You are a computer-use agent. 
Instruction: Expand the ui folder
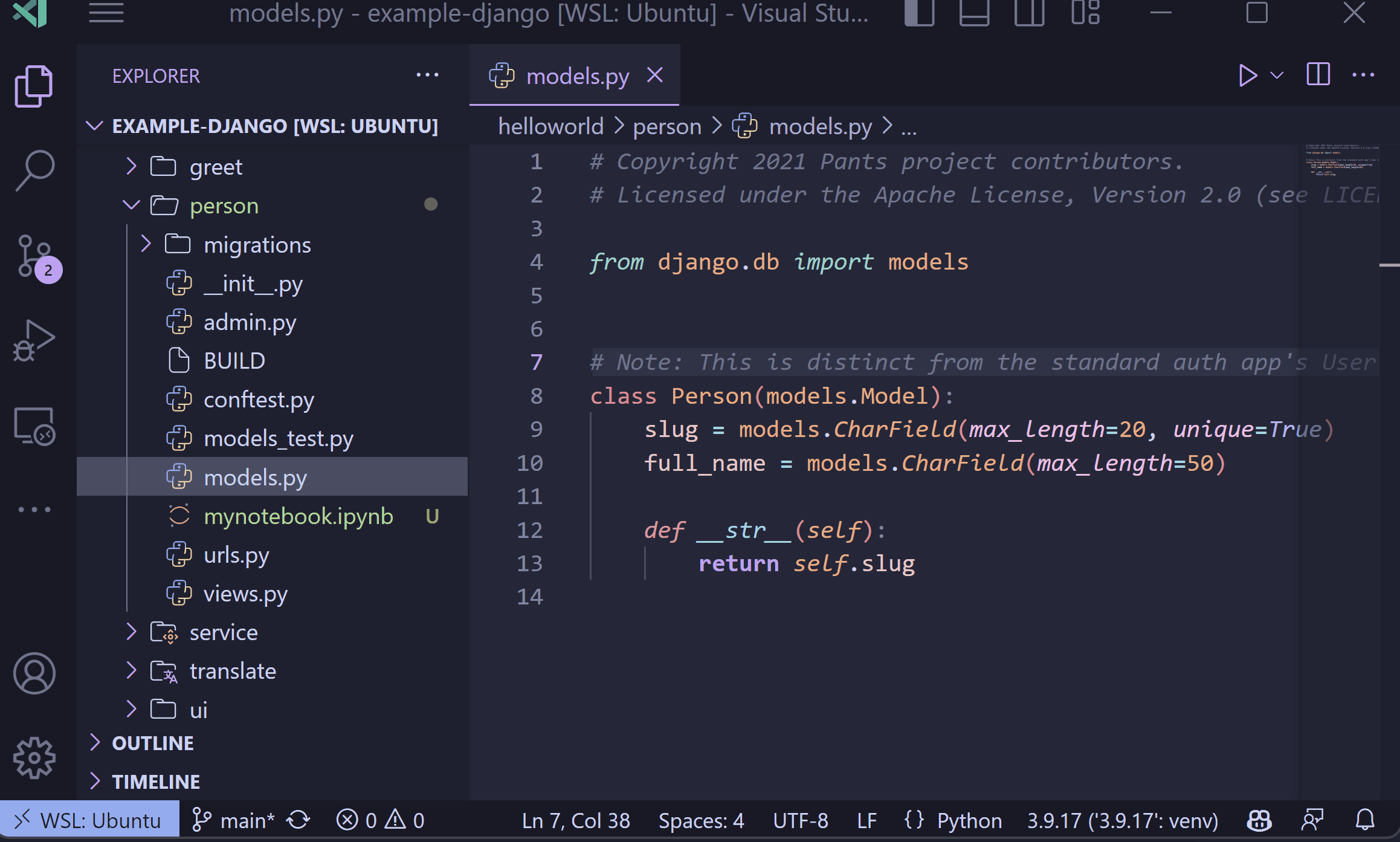[x=272, y=710]
